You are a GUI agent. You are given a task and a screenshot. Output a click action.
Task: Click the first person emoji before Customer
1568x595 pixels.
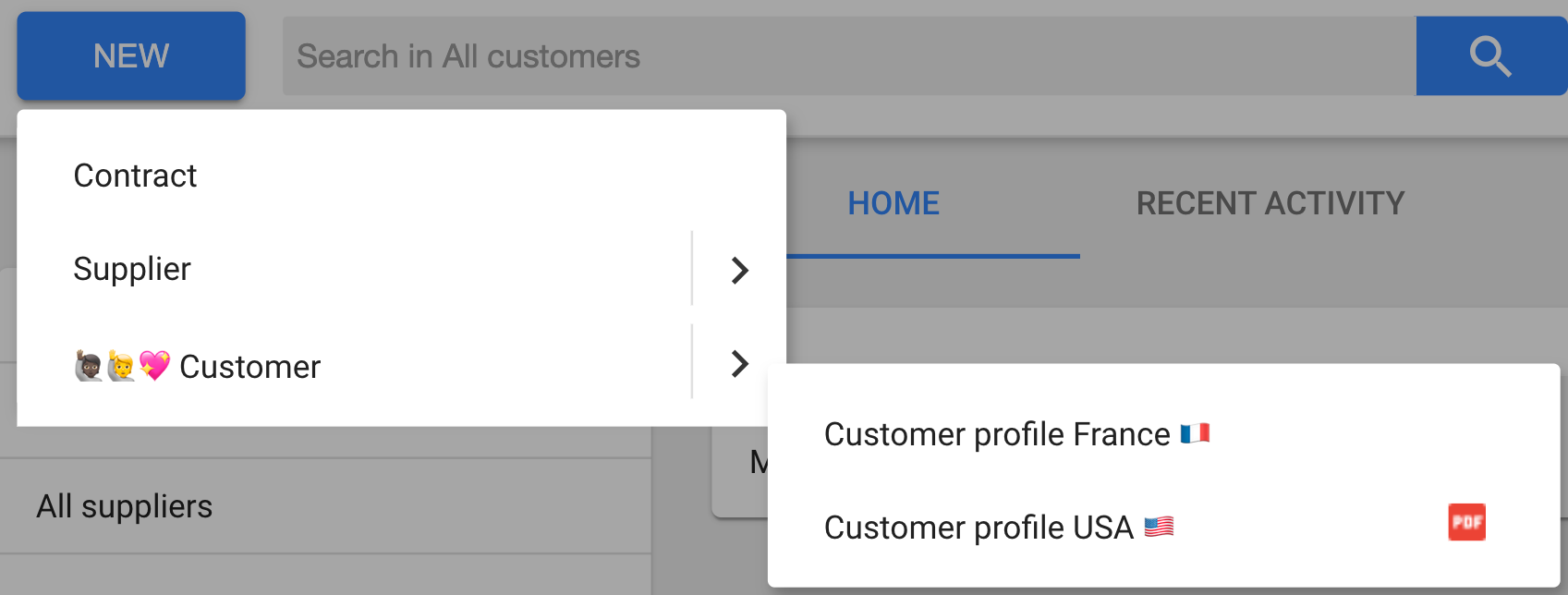89,366
